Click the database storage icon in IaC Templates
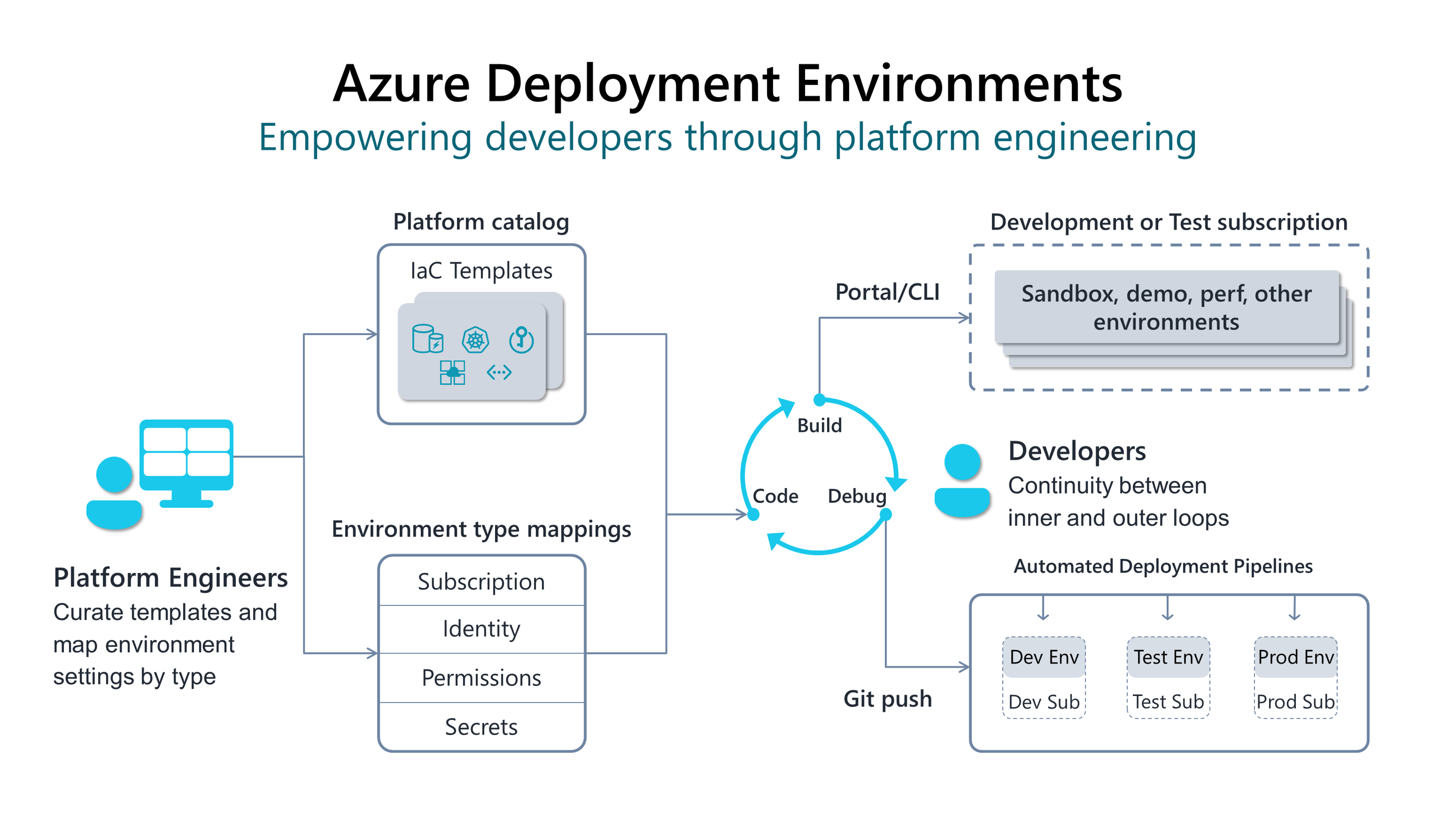This screenshot has height=818, width=1456. pyautogui.click(x=427, y=339)
